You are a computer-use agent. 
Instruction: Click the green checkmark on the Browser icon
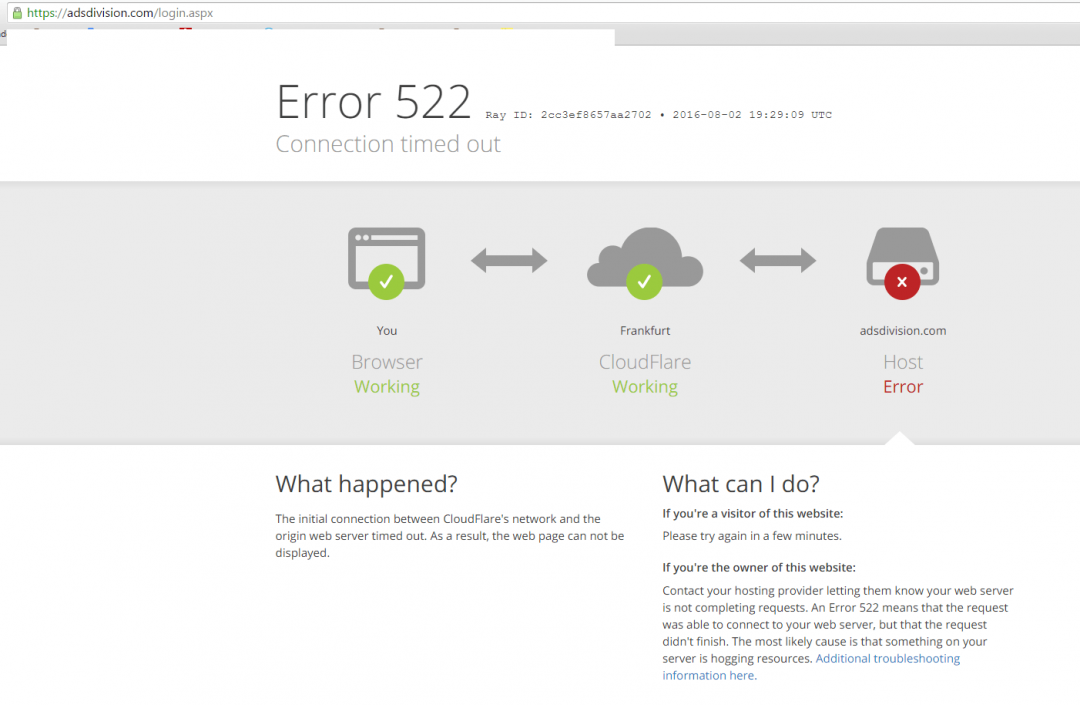386,282
